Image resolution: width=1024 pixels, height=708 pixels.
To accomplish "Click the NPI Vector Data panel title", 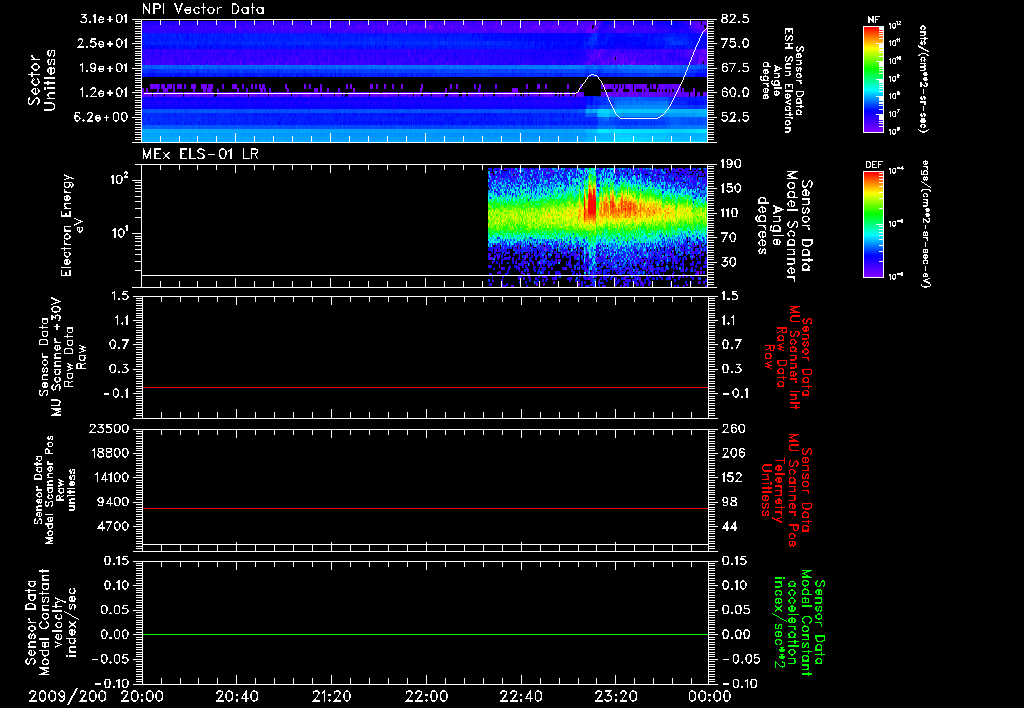I will click(203, 9).
